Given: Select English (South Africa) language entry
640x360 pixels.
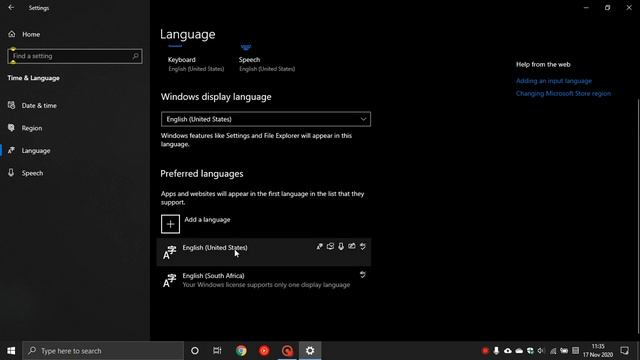Looking at the screenshot, I should pos(264,280).
